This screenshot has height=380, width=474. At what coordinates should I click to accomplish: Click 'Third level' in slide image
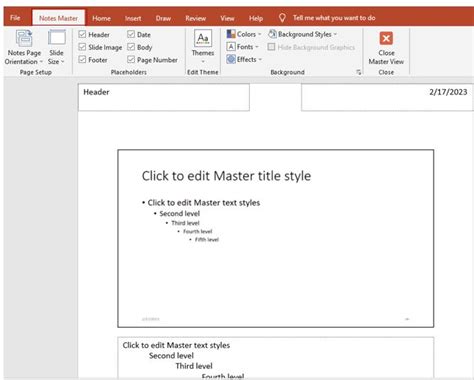[x=185, y=223]
